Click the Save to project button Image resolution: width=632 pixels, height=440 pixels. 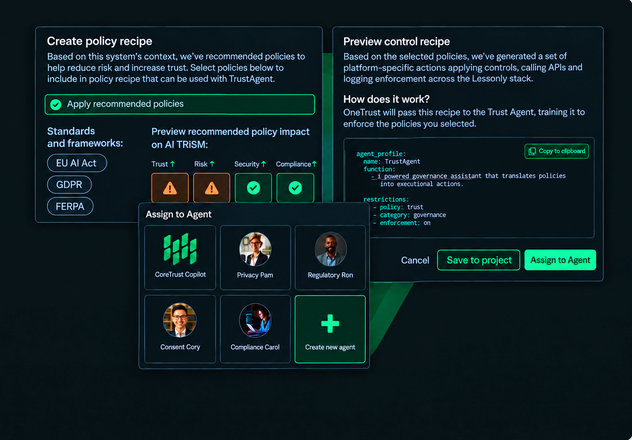(x=479, y=260)
